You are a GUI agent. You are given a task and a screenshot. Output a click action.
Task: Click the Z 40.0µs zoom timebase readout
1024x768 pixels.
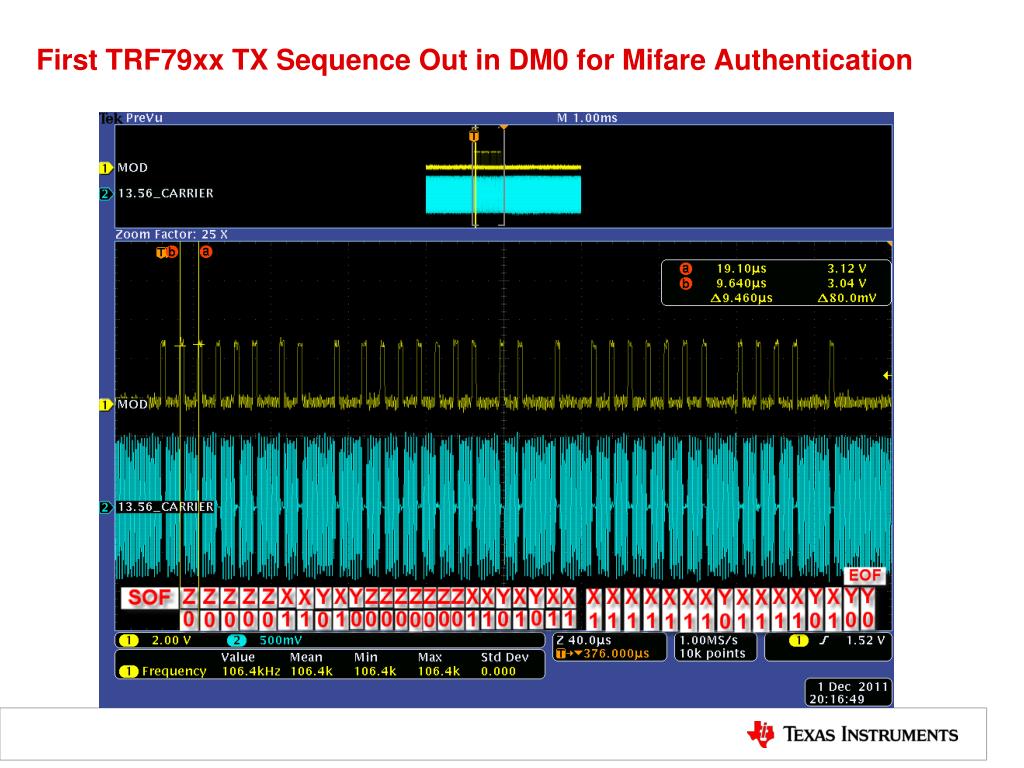coord(583,641)
